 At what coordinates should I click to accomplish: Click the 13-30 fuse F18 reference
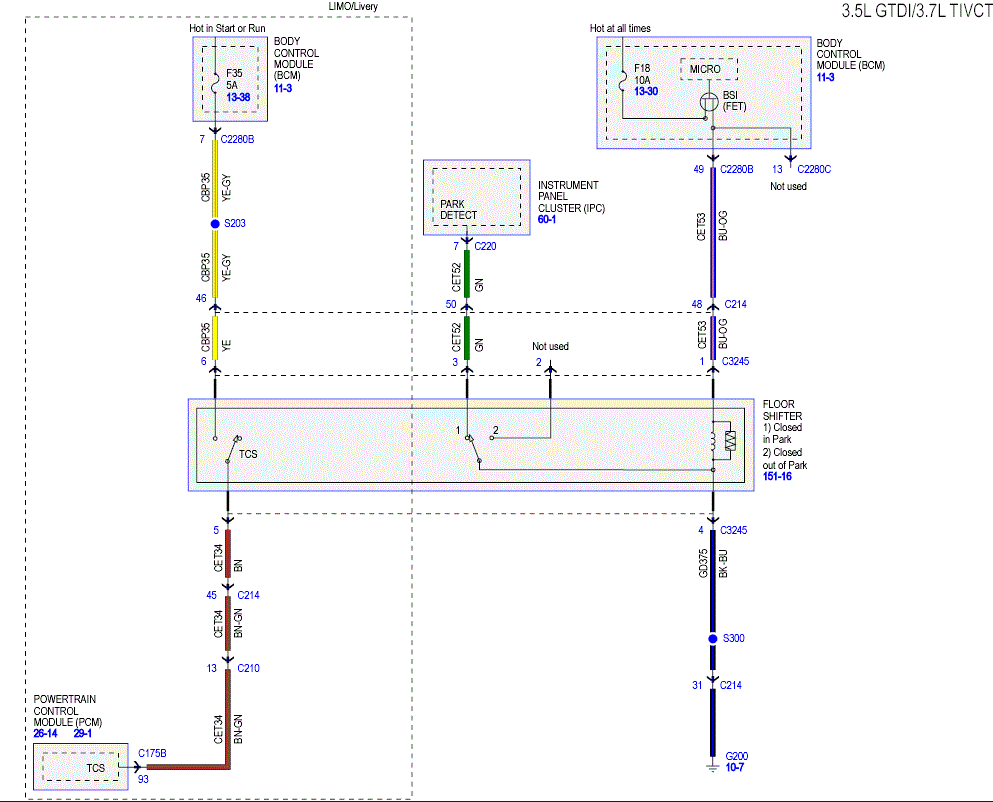pos(646,91)
